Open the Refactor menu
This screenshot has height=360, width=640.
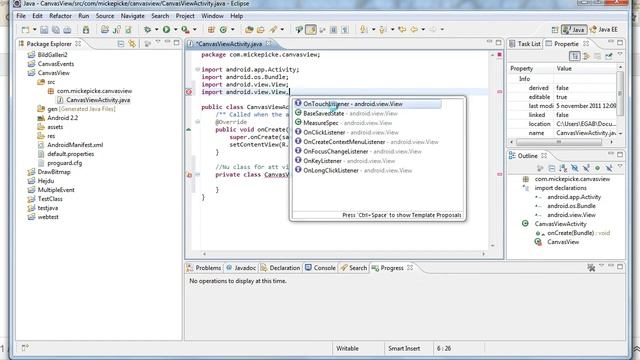tap(60, 16)
